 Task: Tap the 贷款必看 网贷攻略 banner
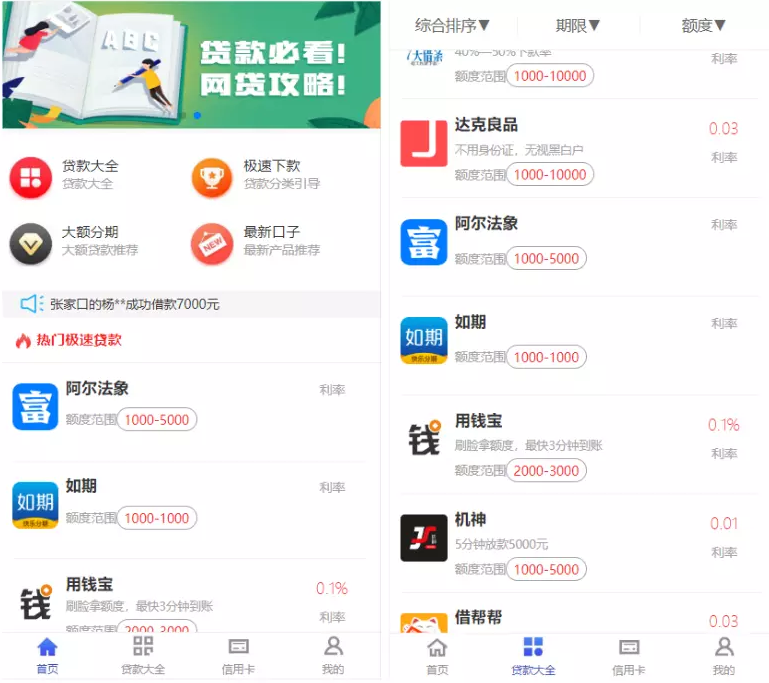(x=191, y=65)
